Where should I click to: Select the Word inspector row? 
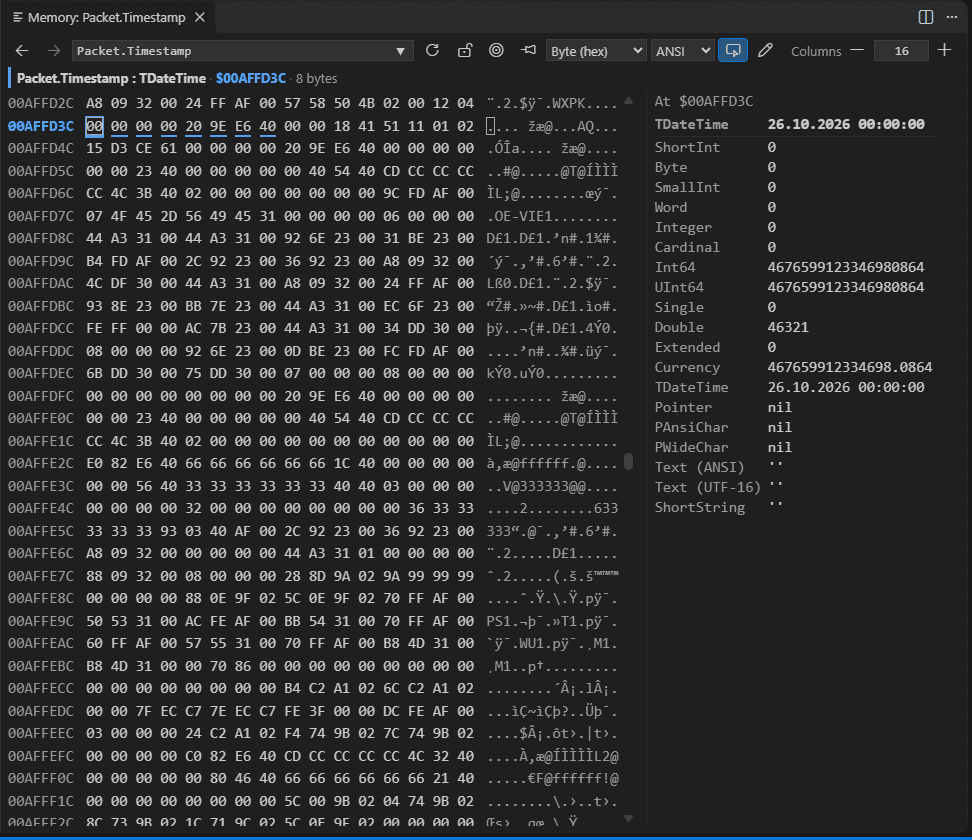click(x=796, y=207)
